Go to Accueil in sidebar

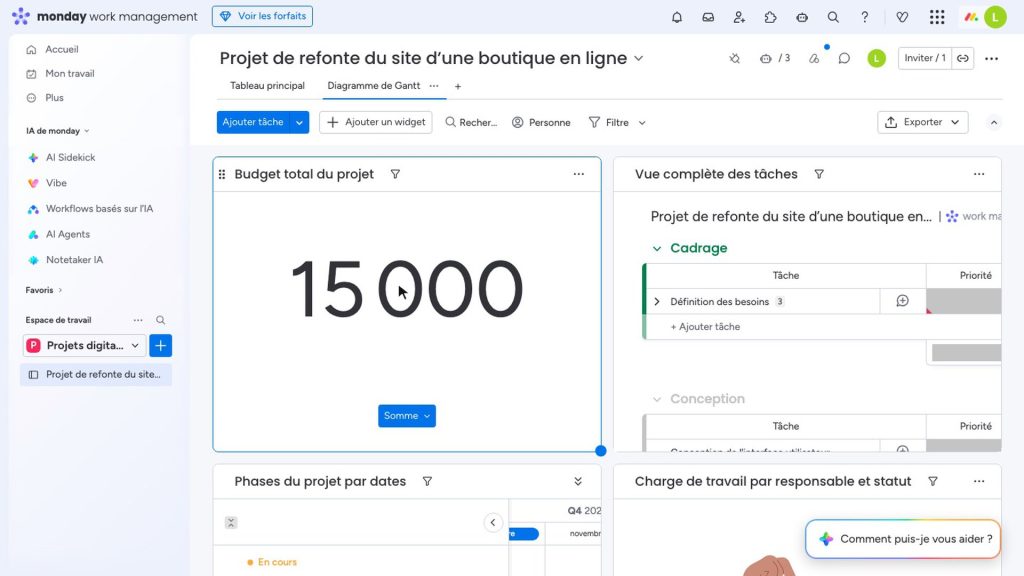click(61, 49)
